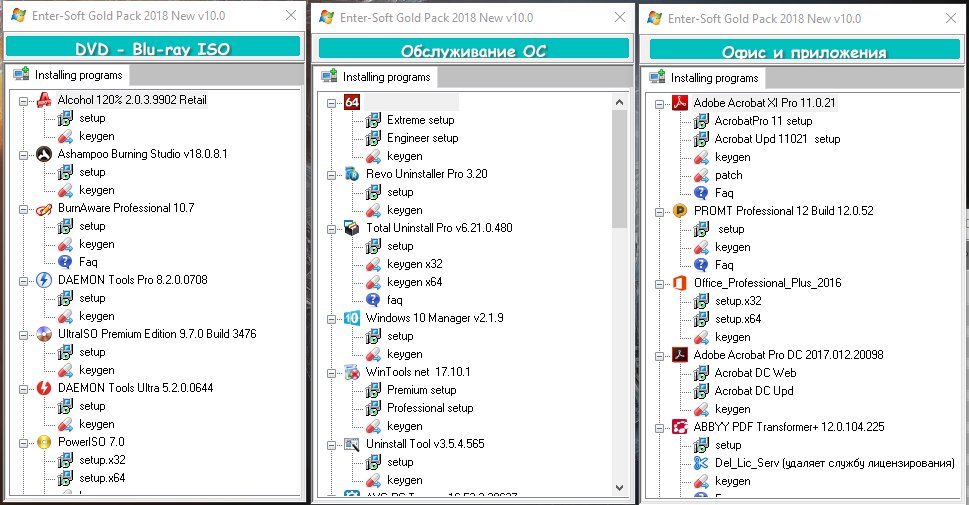Viewport: 969px width, 505px height.
Task: Click the Revo Uninstaller Pro icon
Action: [x=352, y=174]
